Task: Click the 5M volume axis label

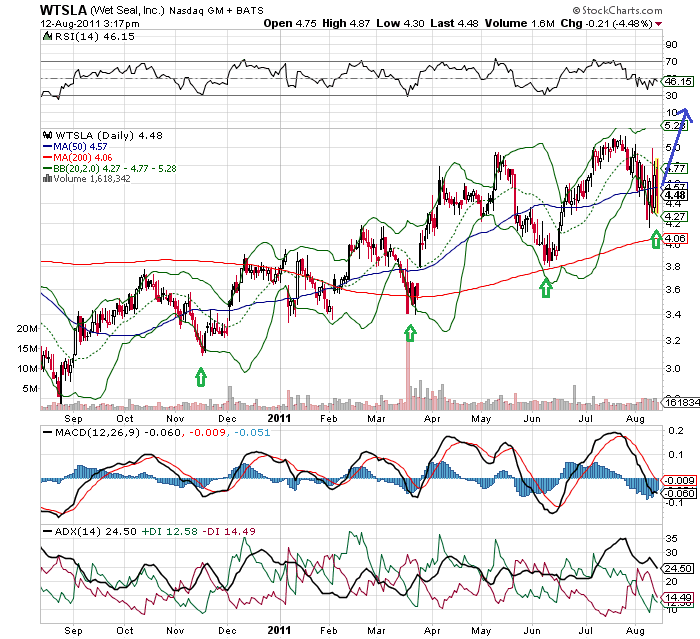Action: point(30,388)
